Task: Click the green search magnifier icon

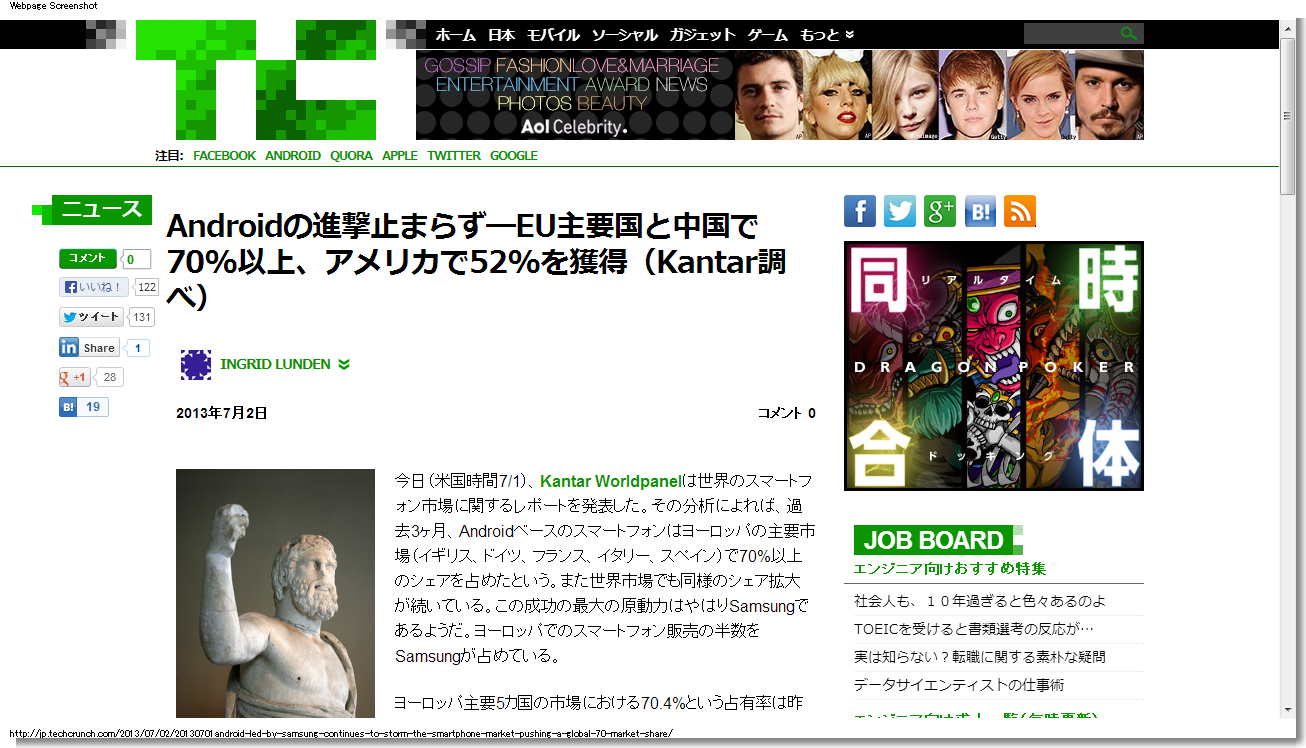Action: coord(1129,34)
